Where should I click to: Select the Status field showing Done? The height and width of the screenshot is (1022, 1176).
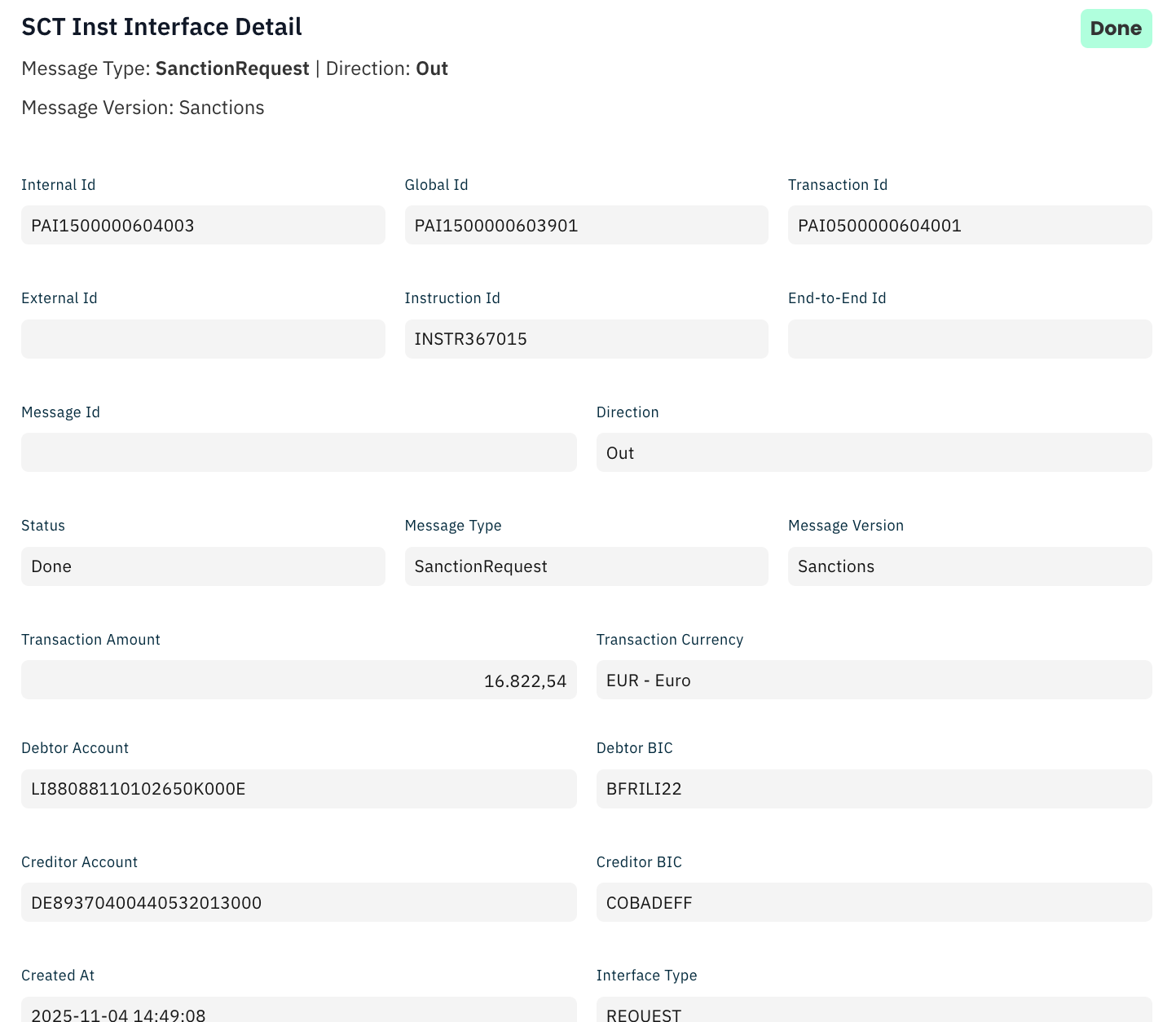coord(203,566)
